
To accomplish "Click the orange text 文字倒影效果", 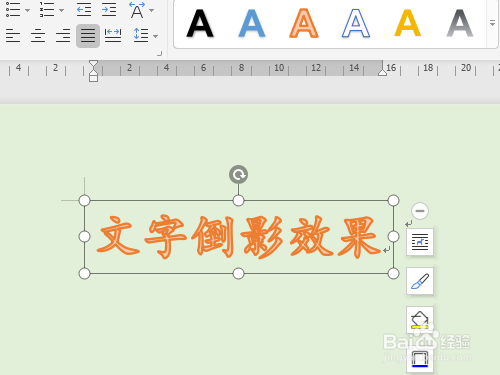I will click(238, 237).
